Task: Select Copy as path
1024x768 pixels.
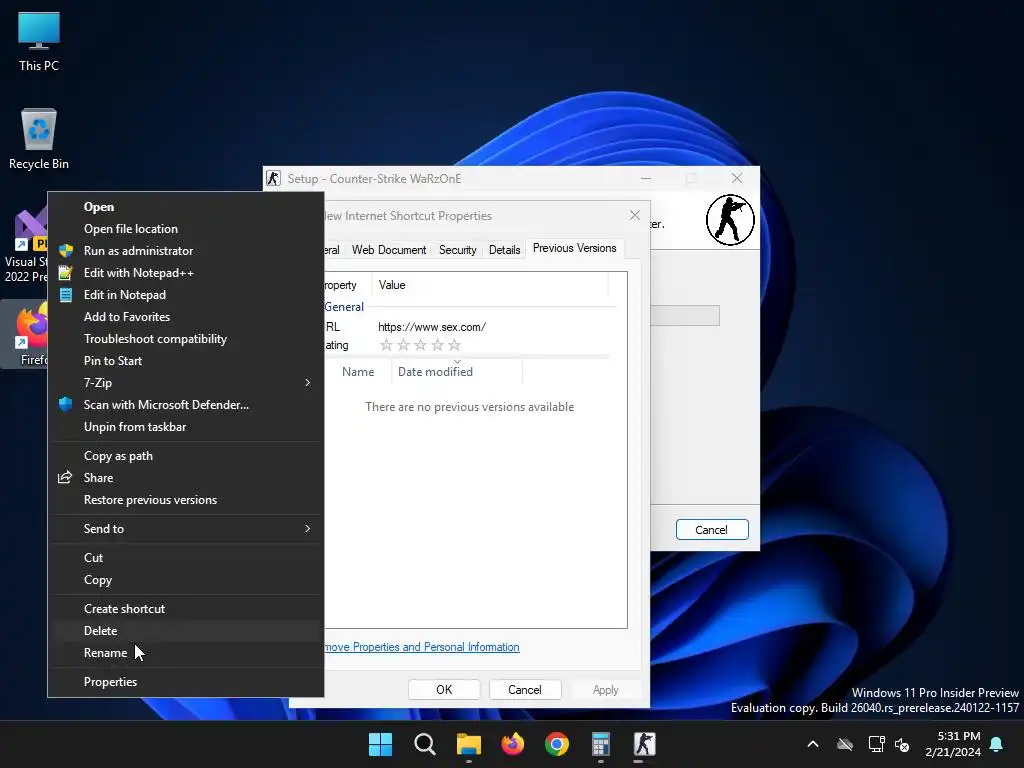Action: click(x=185, y=456)
